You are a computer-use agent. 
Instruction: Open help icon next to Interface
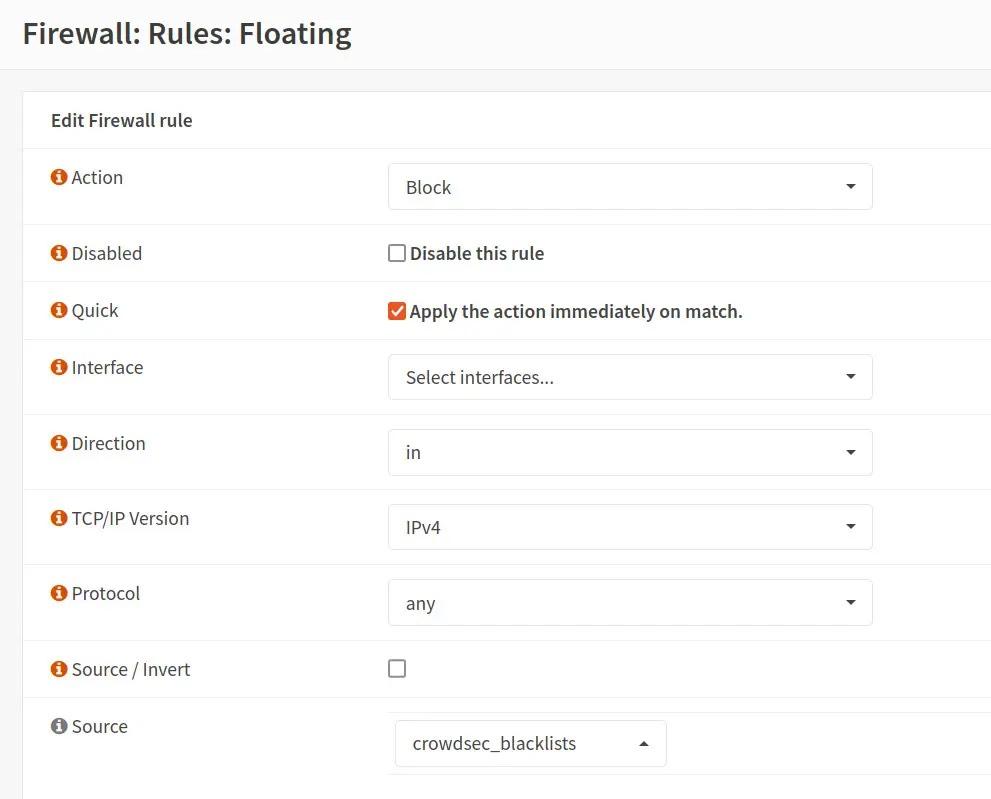pyautogui.click(x=59, y=367)
